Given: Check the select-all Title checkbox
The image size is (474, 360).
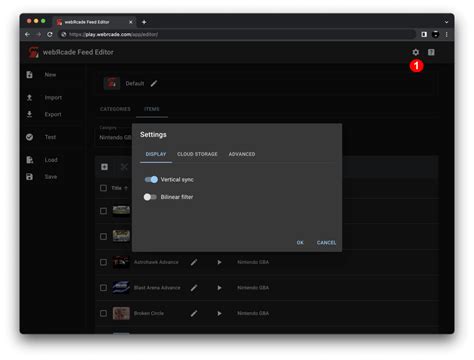Looking at the screenshot, I should click(103, 188).
